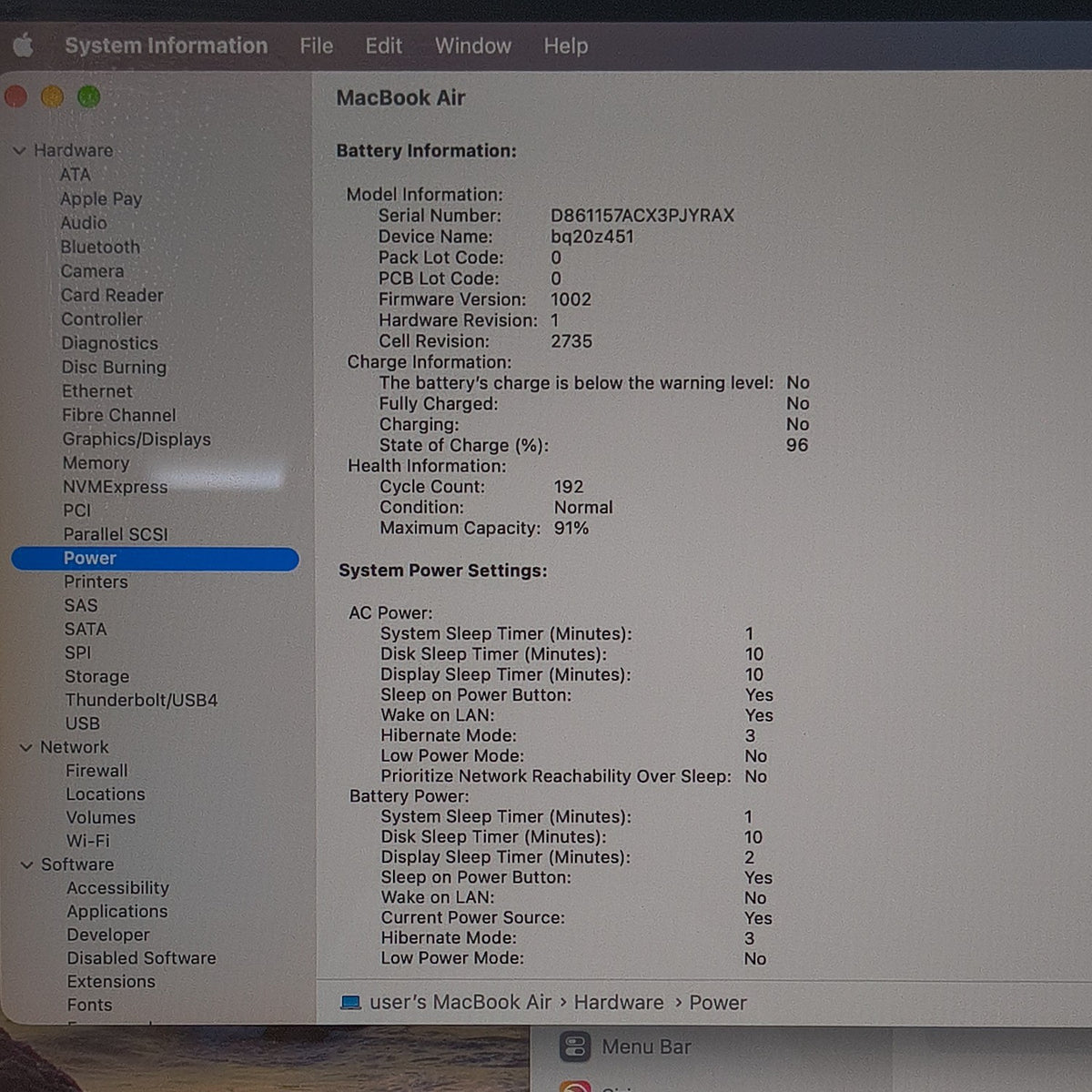Click Hardware in the path bar
The image size is (1092, 1092).
coord(619,1003)
